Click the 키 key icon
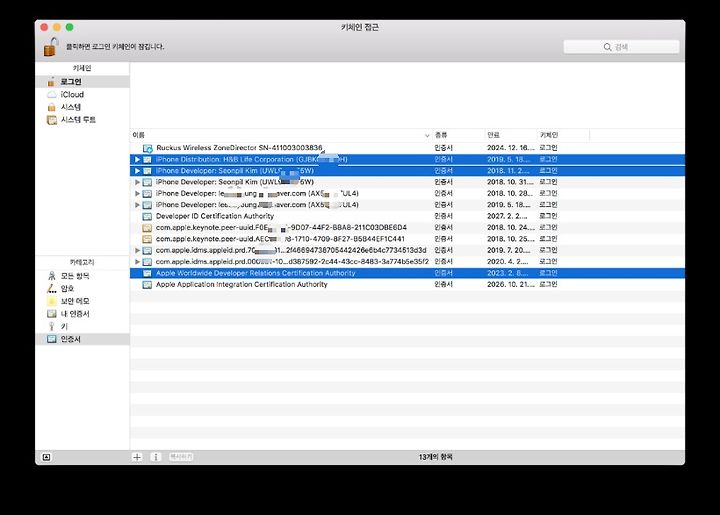 [x=51, y=326]
